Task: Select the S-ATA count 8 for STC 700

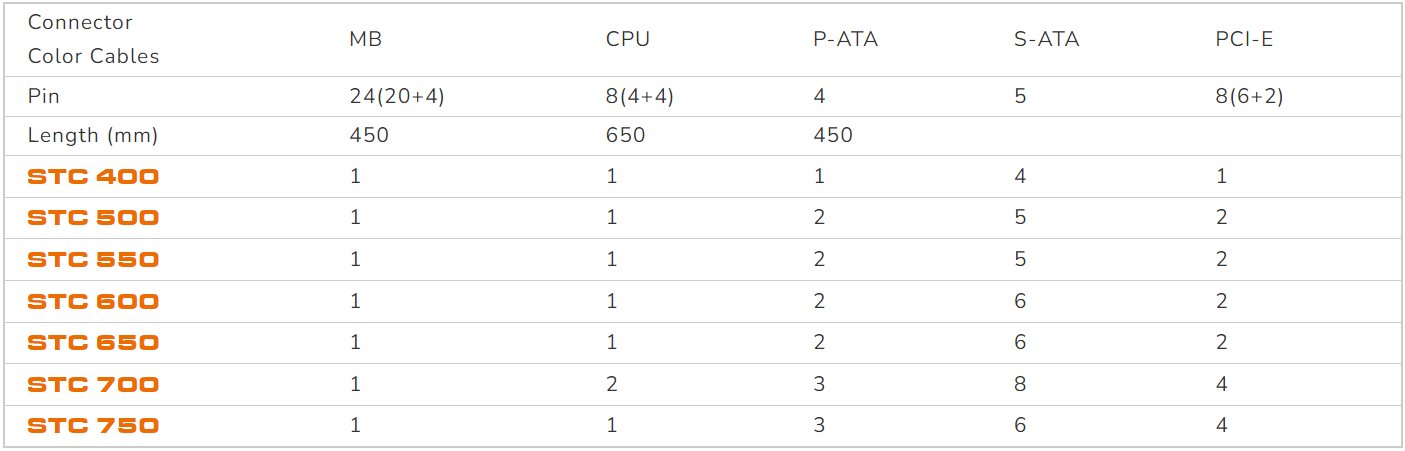Action: coord(1020,384)
